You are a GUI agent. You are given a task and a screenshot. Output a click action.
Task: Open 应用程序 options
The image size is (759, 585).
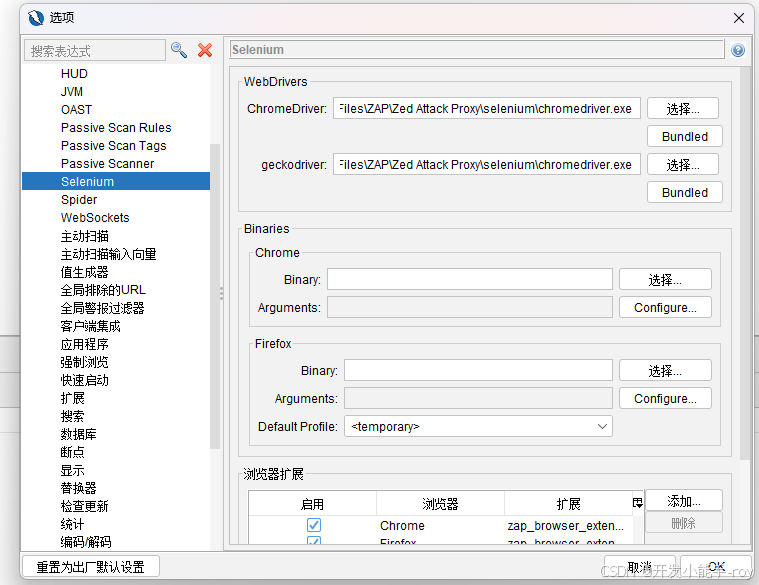[x=85, y=344]
